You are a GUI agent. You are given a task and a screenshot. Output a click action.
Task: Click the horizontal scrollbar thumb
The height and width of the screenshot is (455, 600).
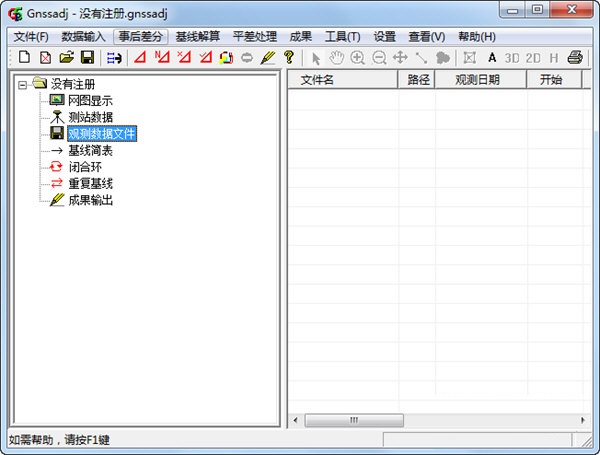point(354,420)
